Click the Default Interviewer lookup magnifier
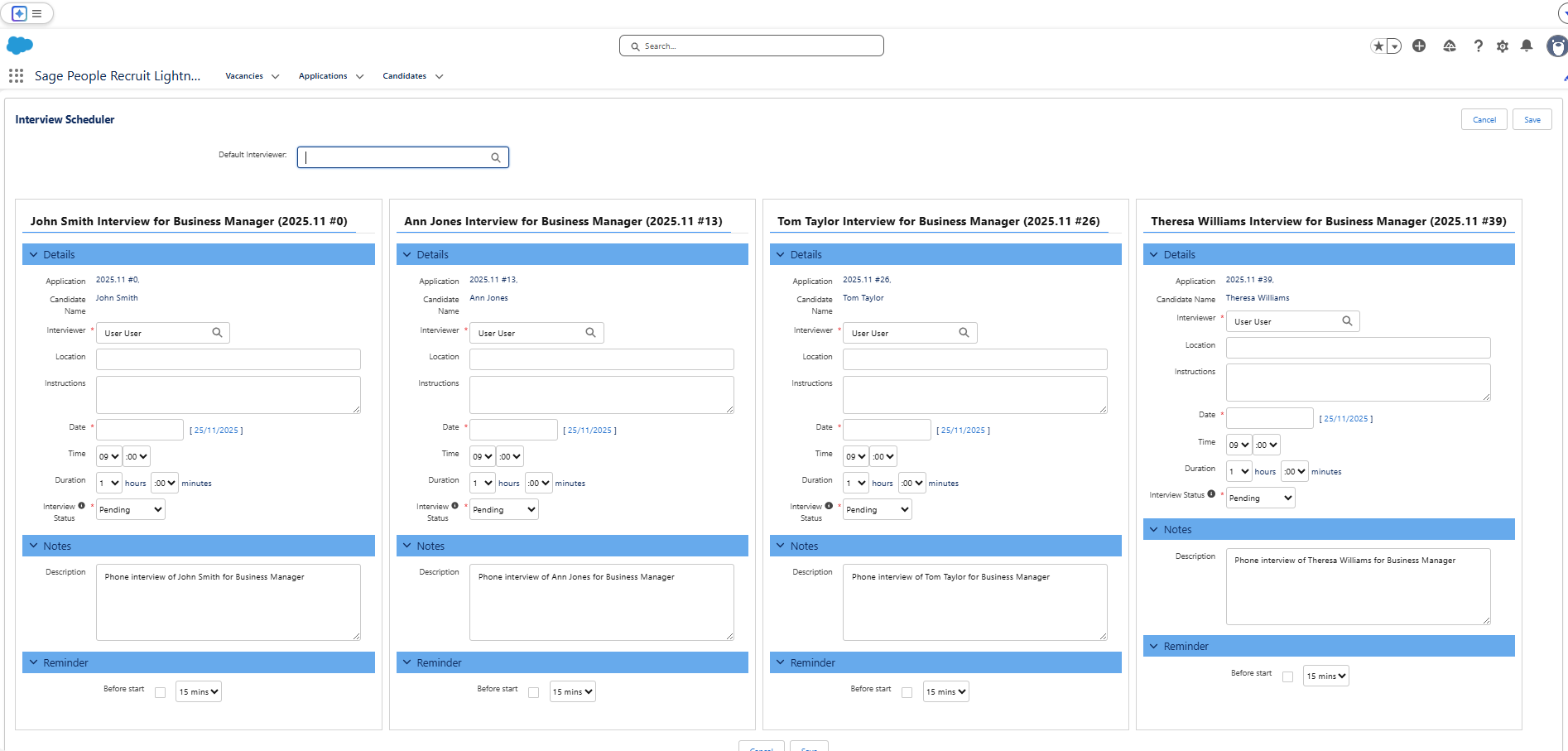Image resolution: width=1568 pixels, height=751 pixels. pyautogui.click(x=495, y=157)
